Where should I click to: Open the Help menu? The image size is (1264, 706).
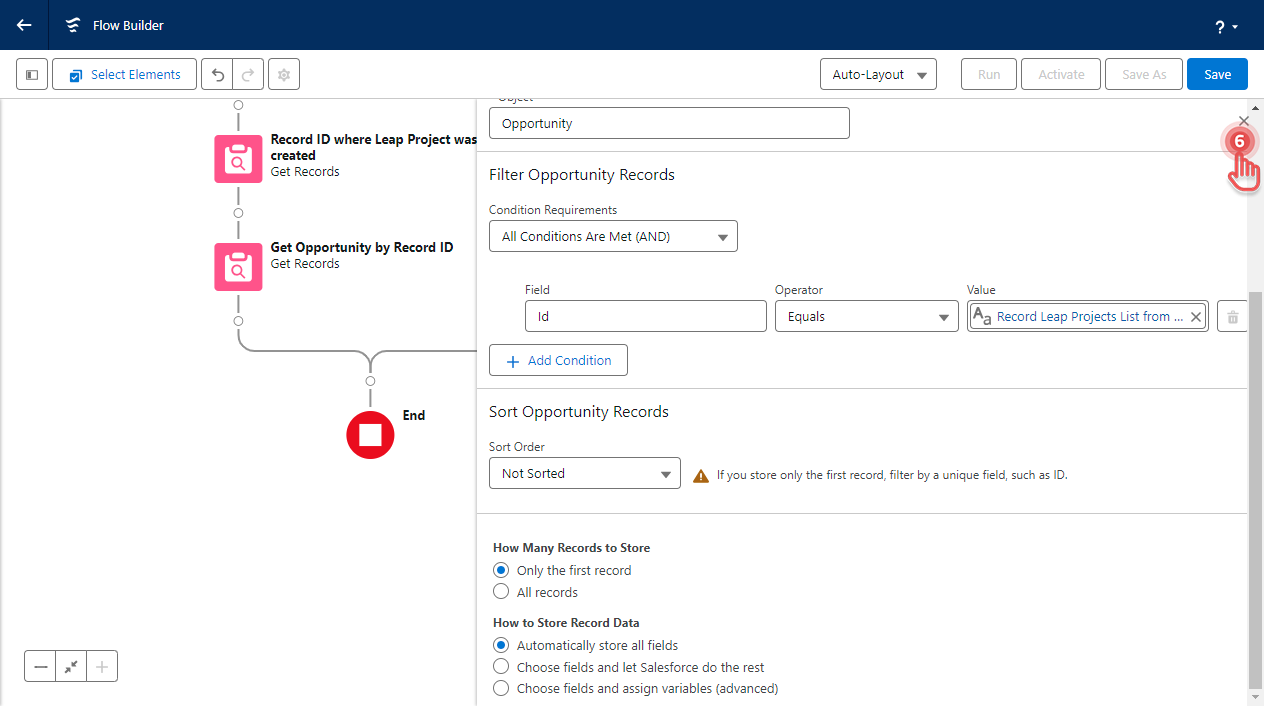pyautogui.click(x=1221, y=25)
